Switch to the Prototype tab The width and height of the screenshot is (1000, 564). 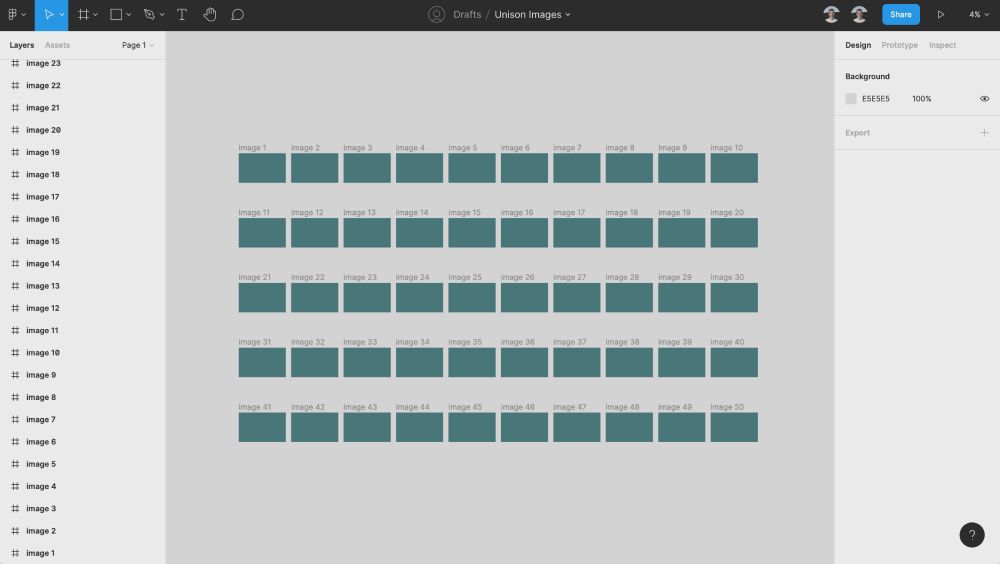(x=899, y=45)
